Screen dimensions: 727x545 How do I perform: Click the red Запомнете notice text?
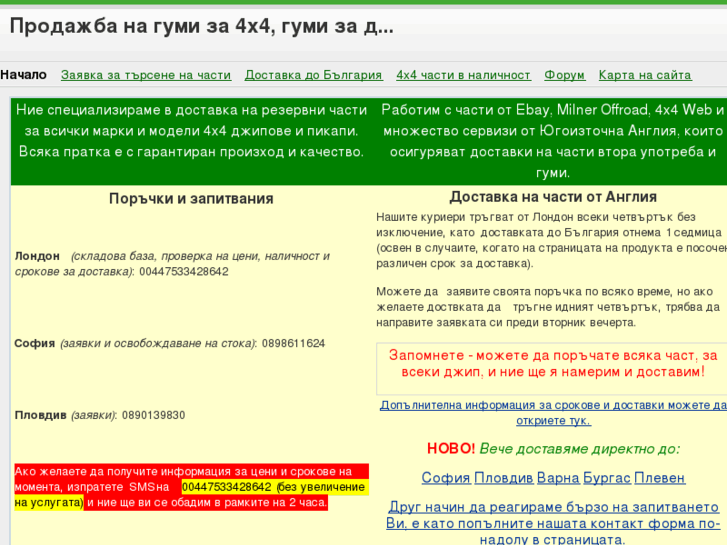click(x=553, y=363)
